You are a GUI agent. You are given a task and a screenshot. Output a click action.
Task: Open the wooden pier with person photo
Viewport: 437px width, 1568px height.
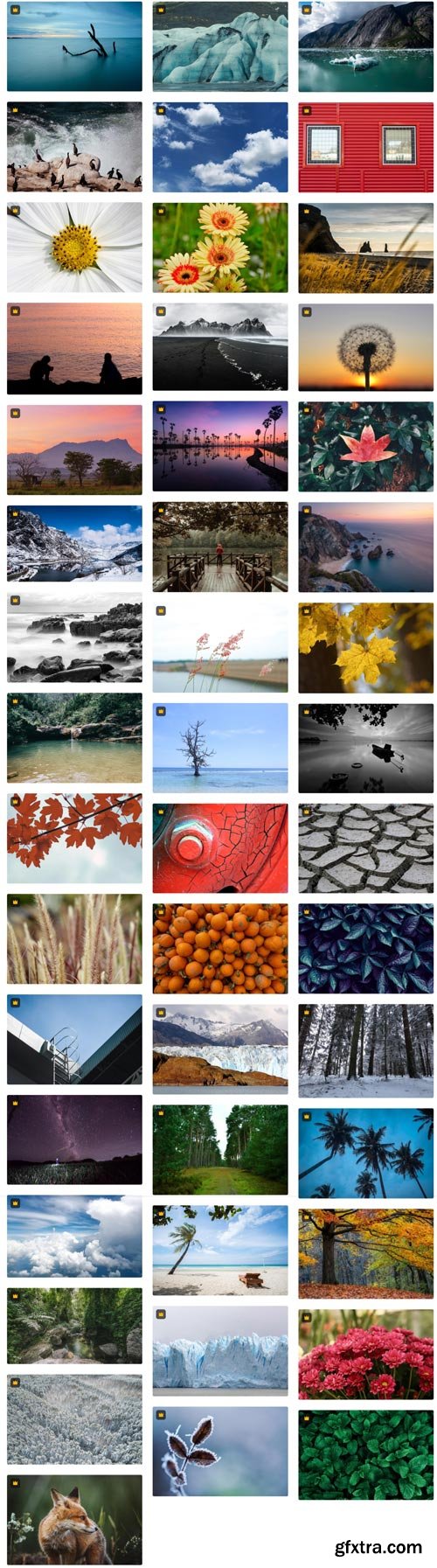(x=220, y=548)
